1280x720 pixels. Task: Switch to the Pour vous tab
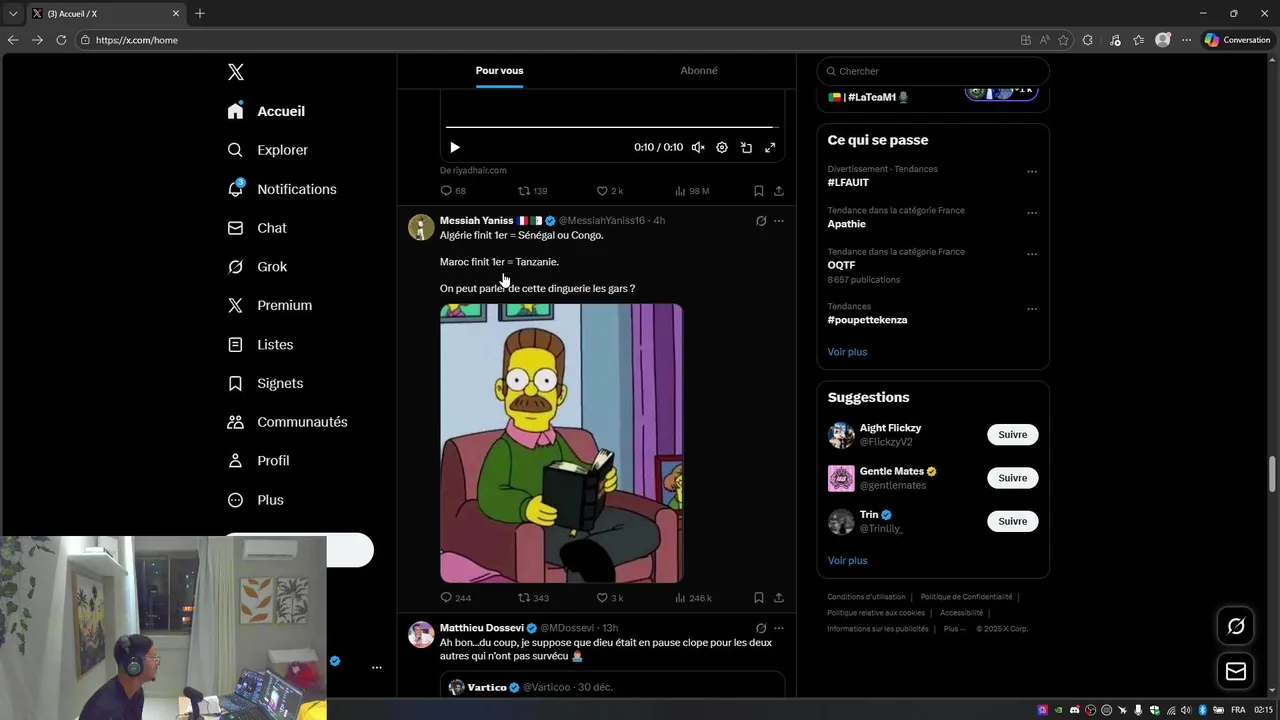coord(499,70)
